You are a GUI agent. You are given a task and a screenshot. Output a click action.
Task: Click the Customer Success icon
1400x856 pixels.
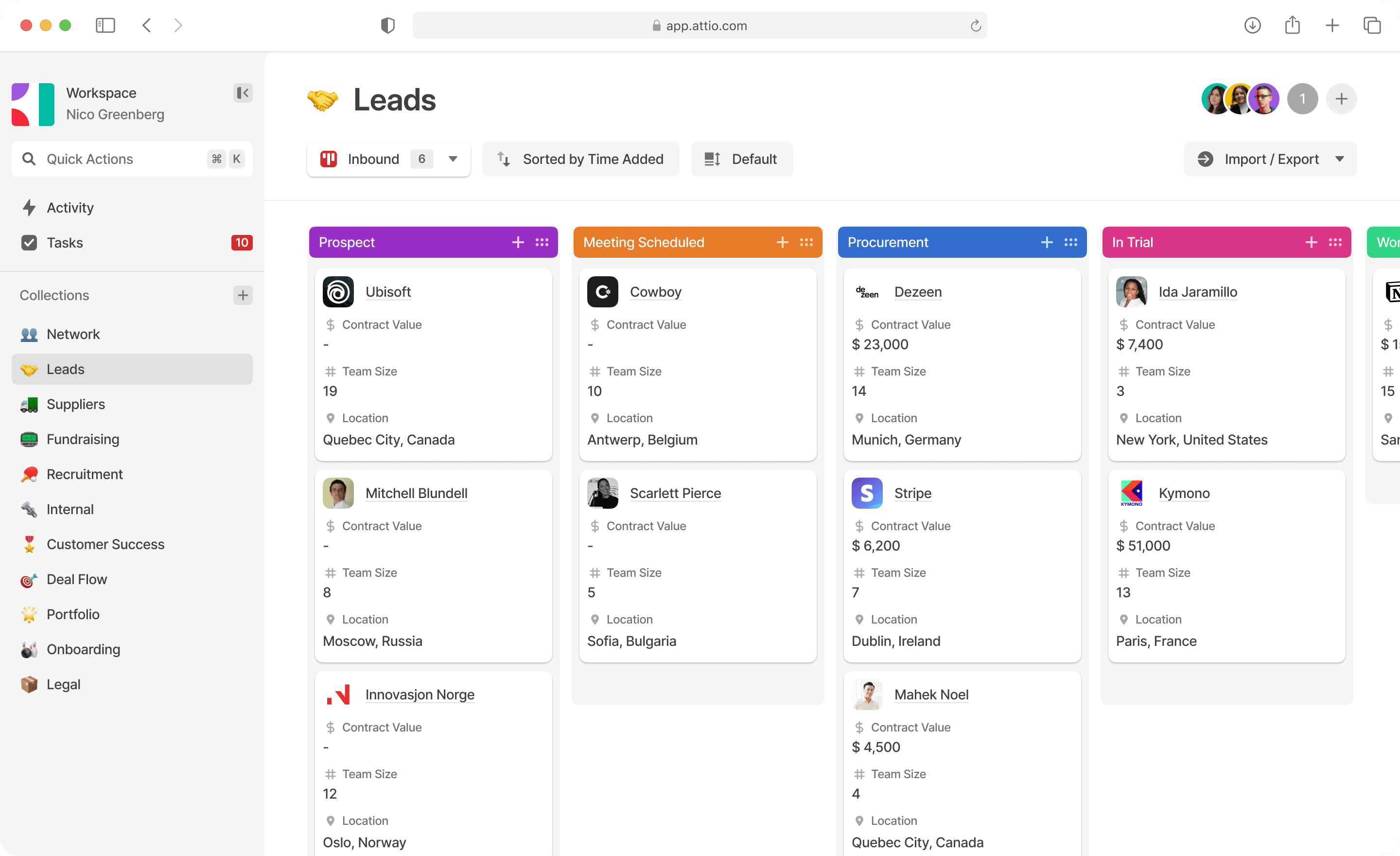click(29, 544)
